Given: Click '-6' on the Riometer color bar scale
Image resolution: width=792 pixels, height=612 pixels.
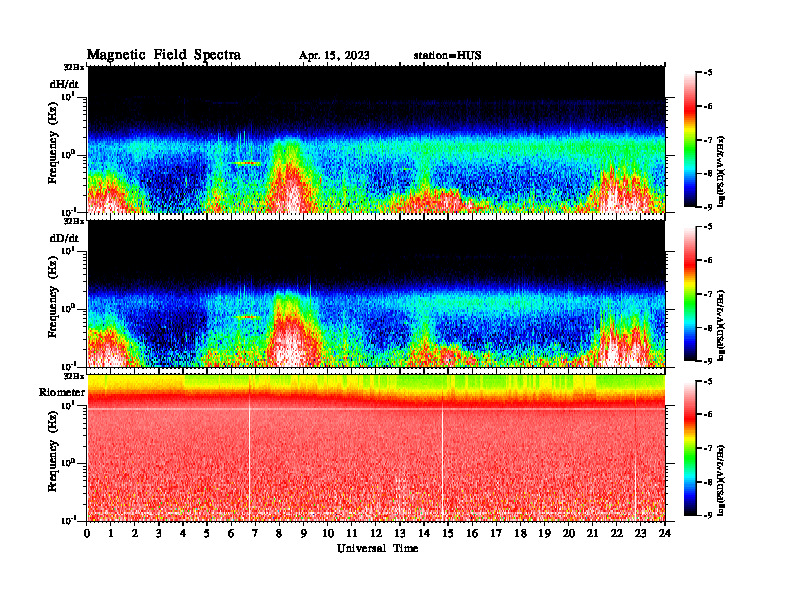Looking at the screenshot, I should point(708,415).
